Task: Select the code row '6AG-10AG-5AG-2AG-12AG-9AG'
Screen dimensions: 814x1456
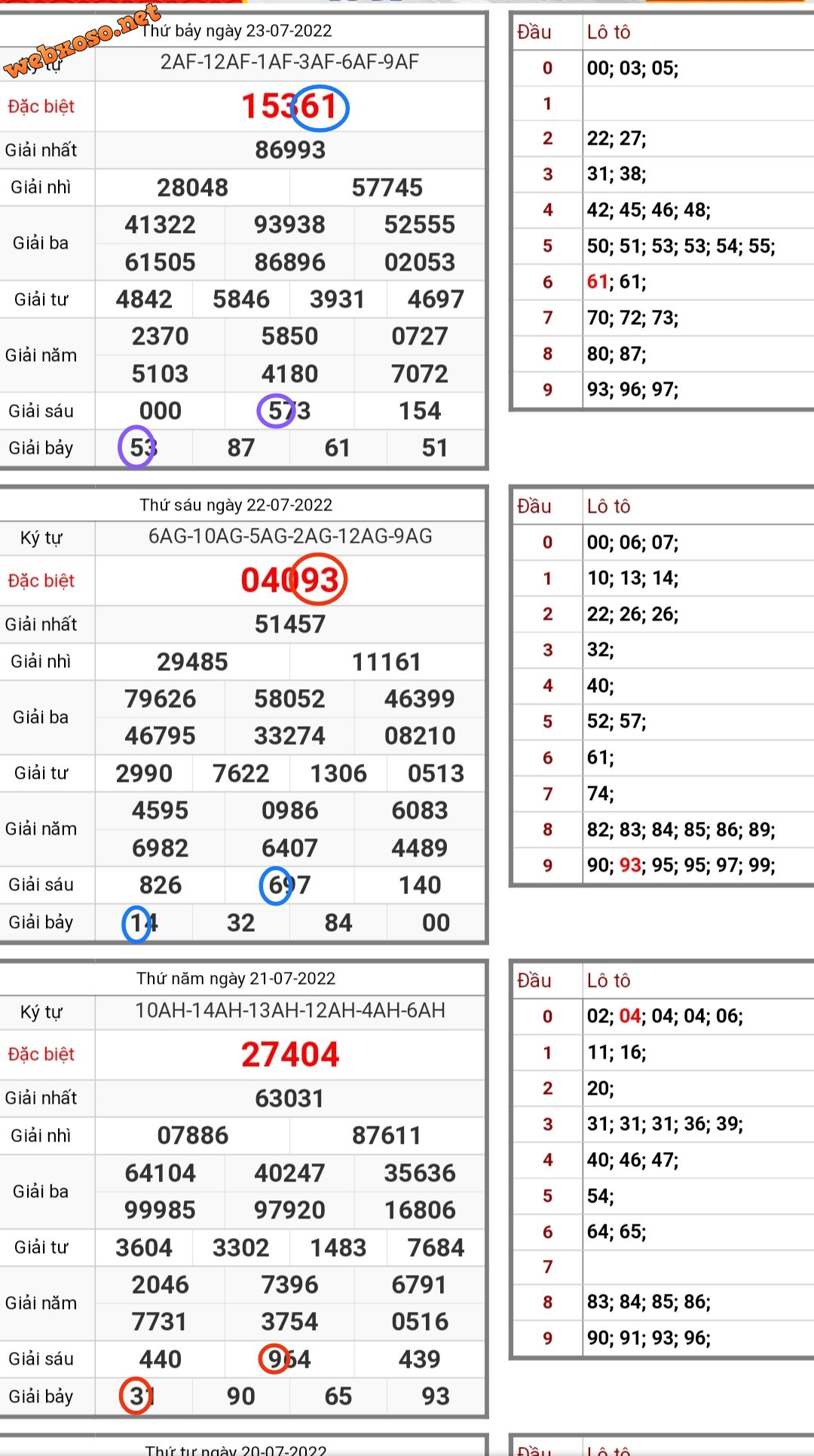Action: [x=289, y=536]
